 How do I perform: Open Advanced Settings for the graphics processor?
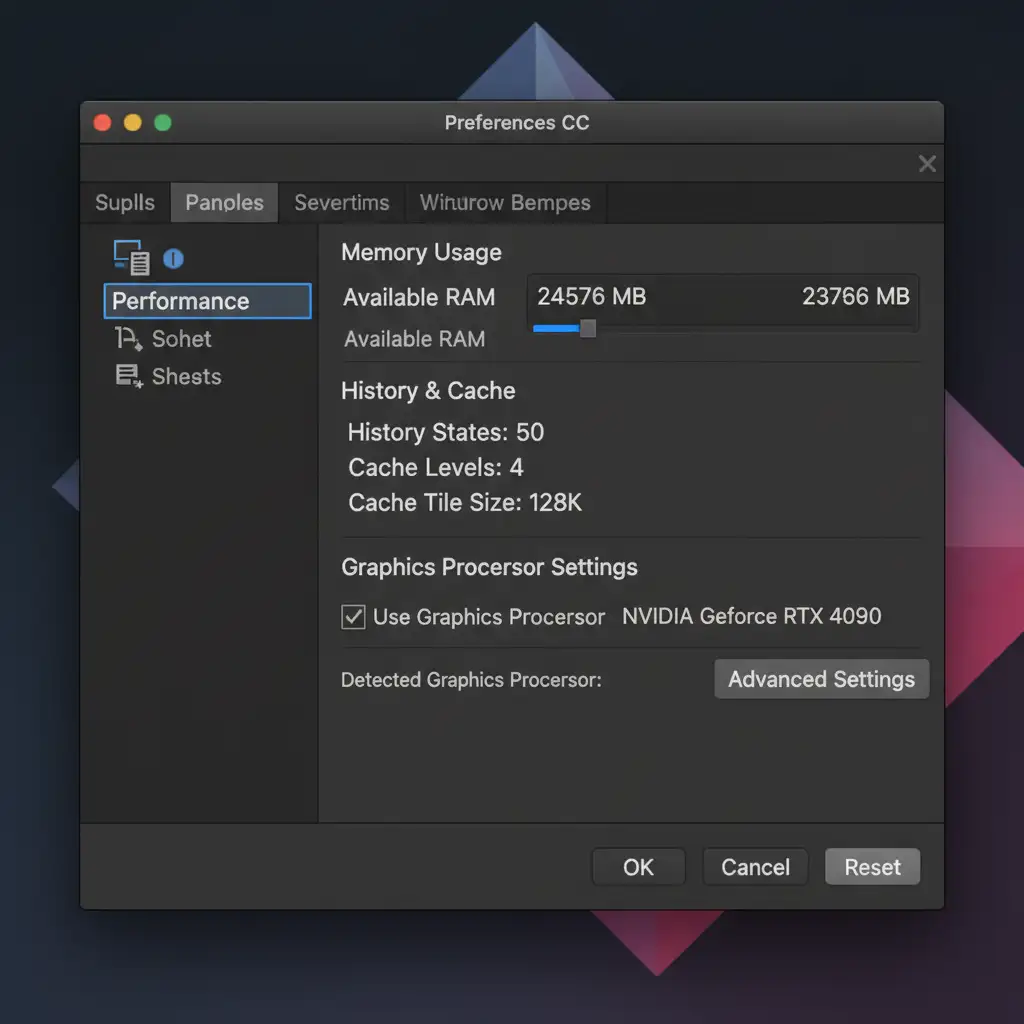pyautogui.click(x=821, y=680)
